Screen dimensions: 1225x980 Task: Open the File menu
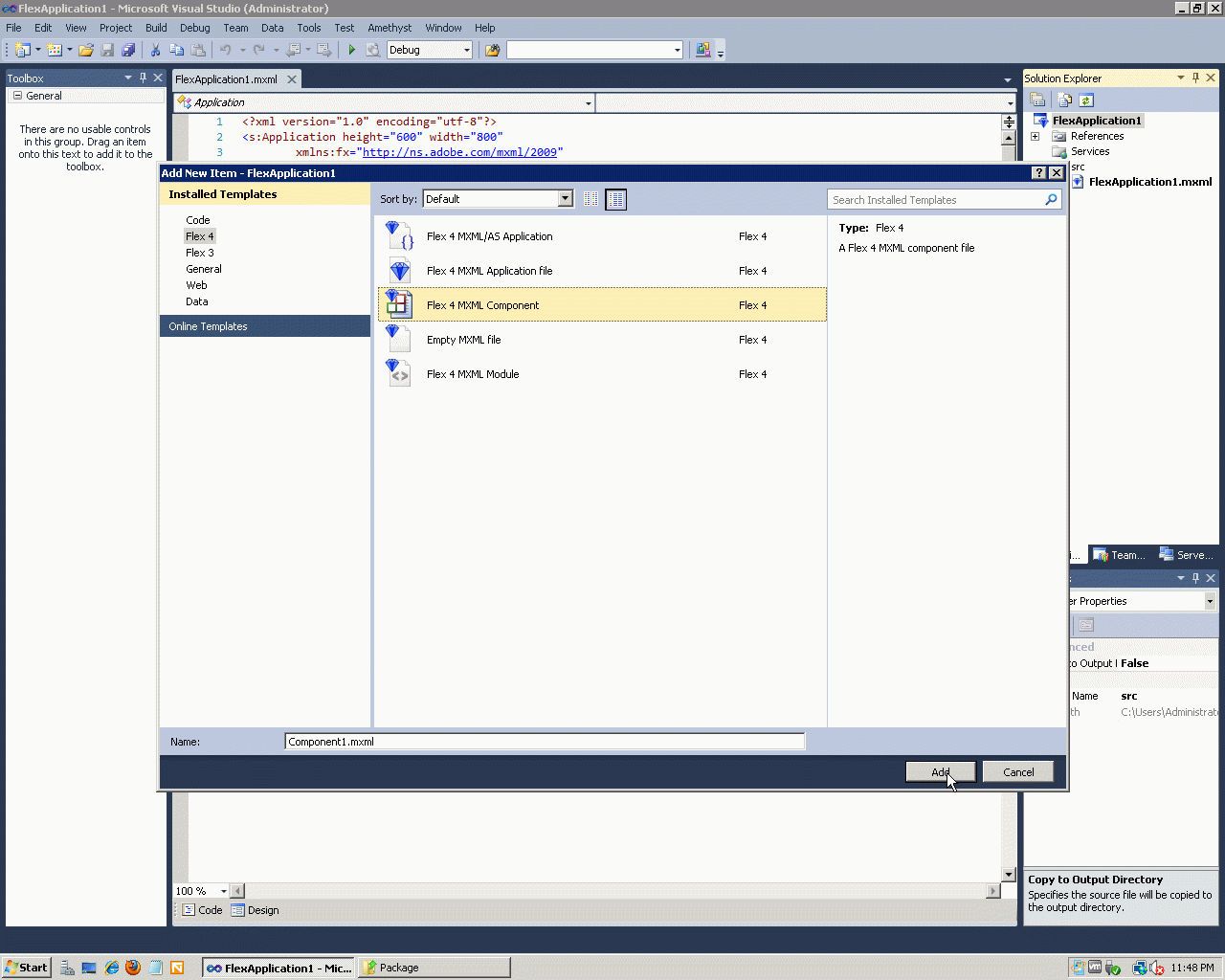13,28
